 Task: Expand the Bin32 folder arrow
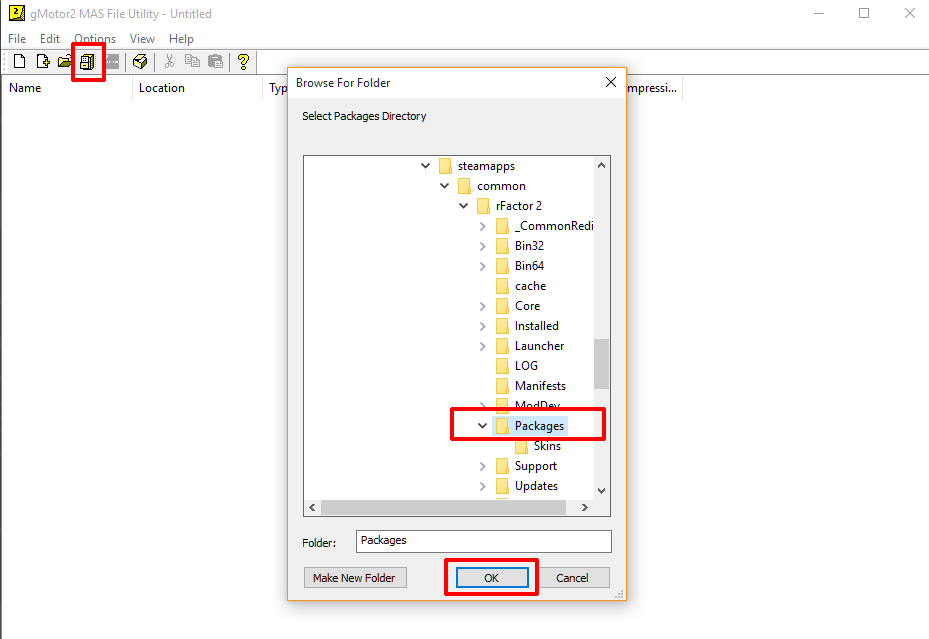point(482,246)
